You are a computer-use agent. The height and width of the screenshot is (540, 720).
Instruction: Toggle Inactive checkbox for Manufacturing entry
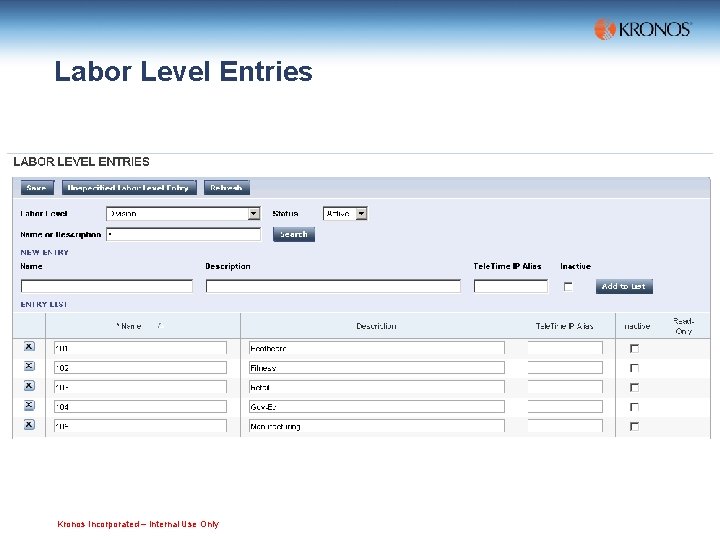point(634,427)
